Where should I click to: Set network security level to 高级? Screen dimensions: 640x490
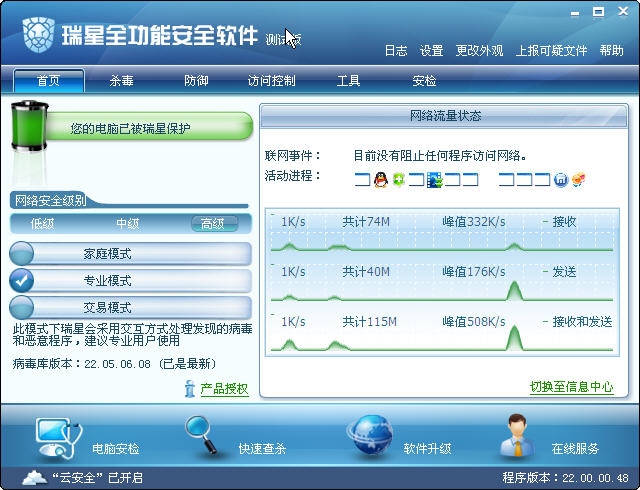click(214, 224)
